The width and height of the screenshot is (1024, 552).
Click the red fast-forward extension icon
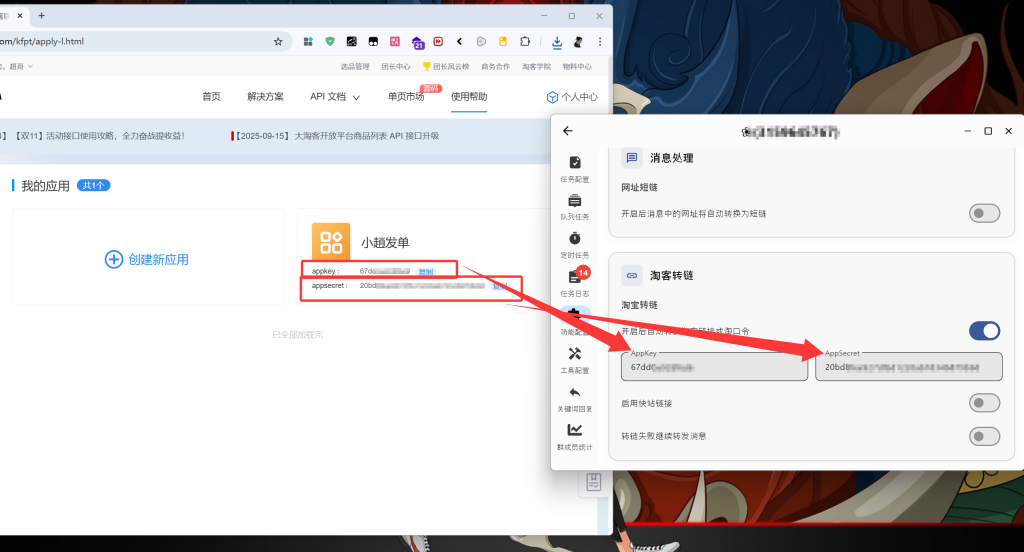click(438, 41)
